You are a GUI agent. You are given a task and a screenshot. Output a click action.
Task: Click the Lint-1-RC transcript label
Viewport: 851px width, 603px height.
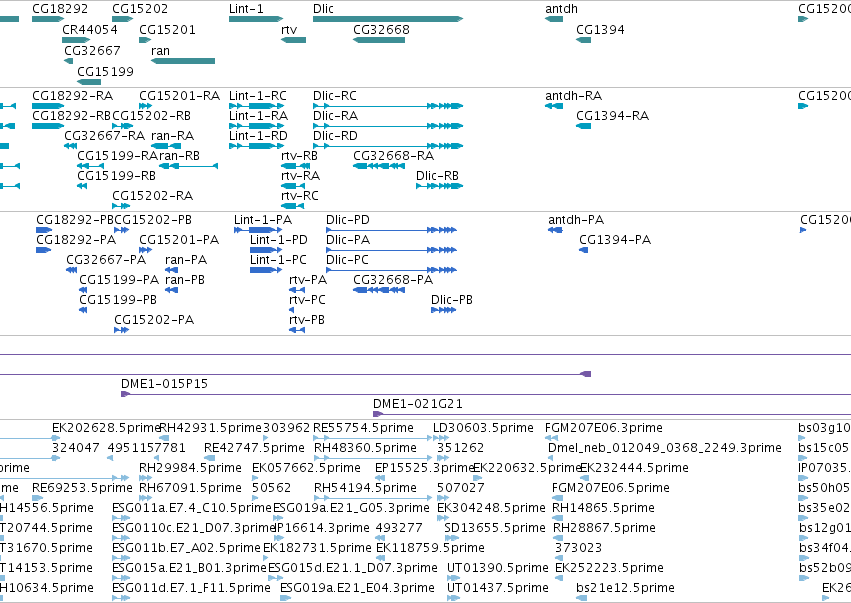coord(258,96)
